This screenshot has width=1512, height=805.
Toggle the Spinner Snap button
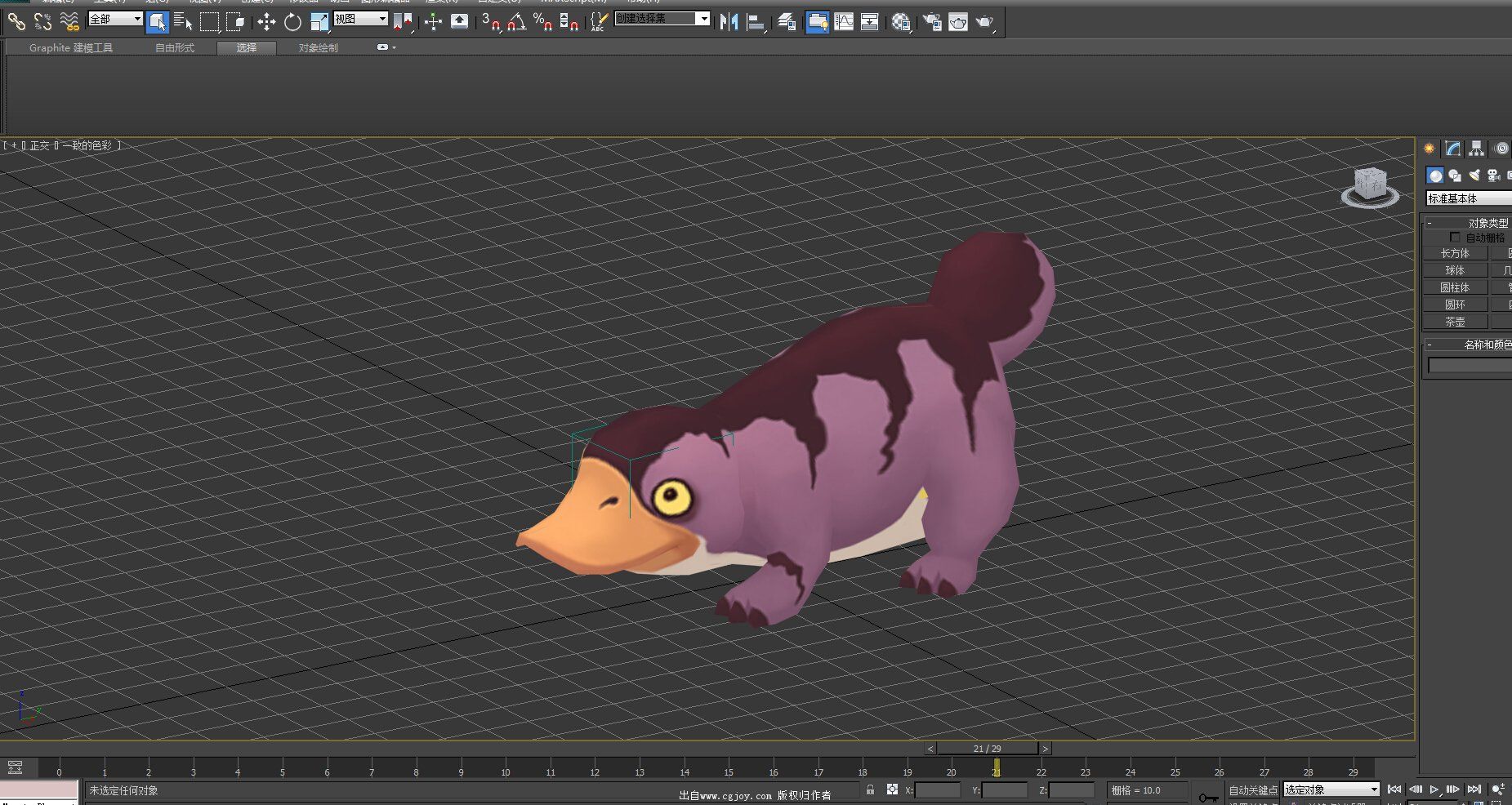click(x=569, y=22)
